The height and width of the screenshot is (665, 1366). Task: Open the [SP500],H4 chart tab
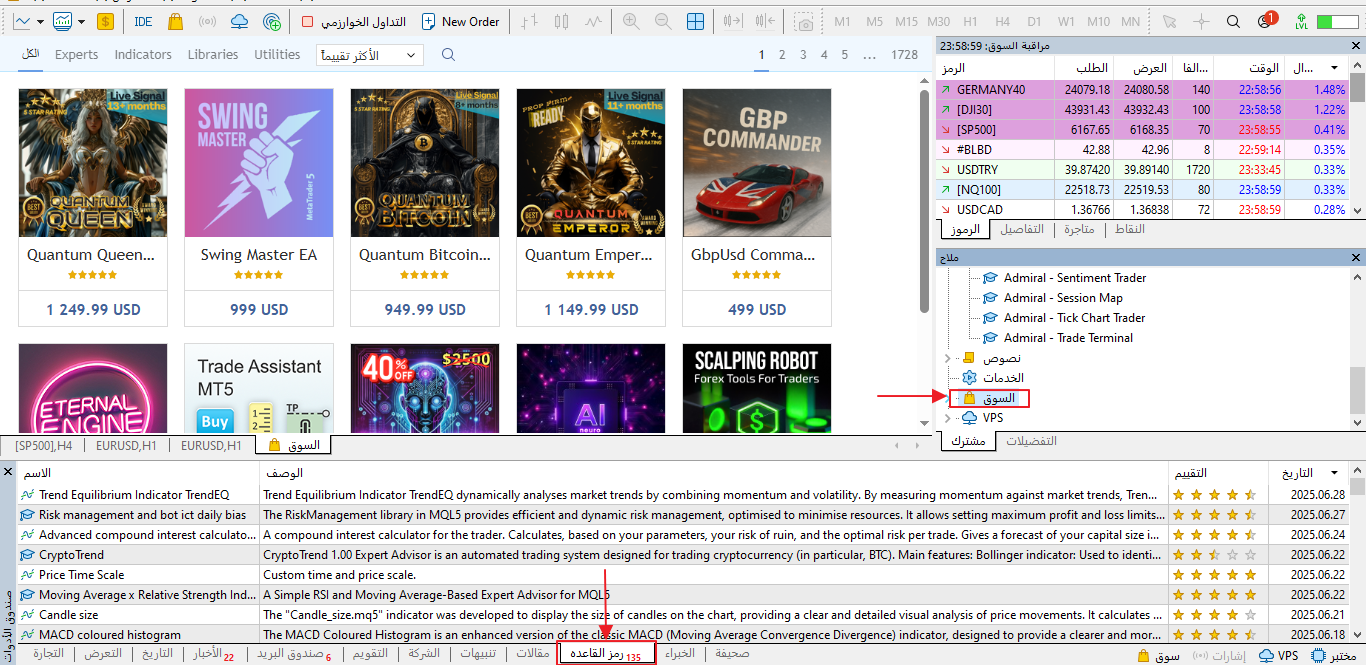44,446
